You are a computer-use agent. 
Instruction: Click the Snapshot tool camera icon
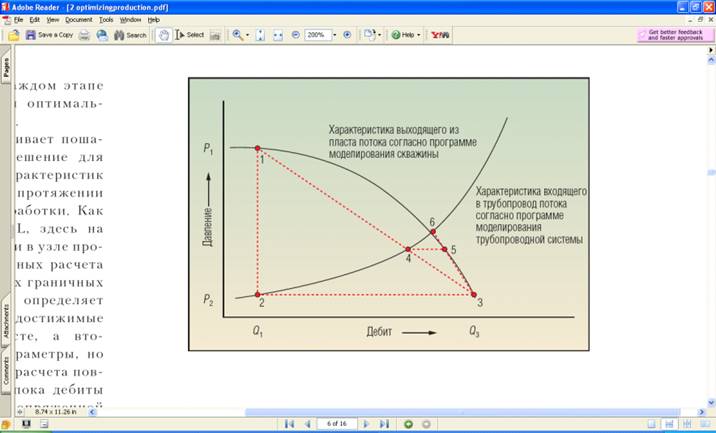coord(217,35)
